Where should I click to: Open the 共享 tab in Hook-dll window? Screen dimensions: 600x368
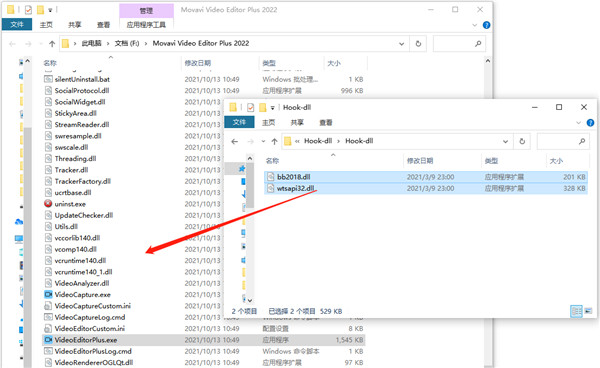(x=297, y=122)
